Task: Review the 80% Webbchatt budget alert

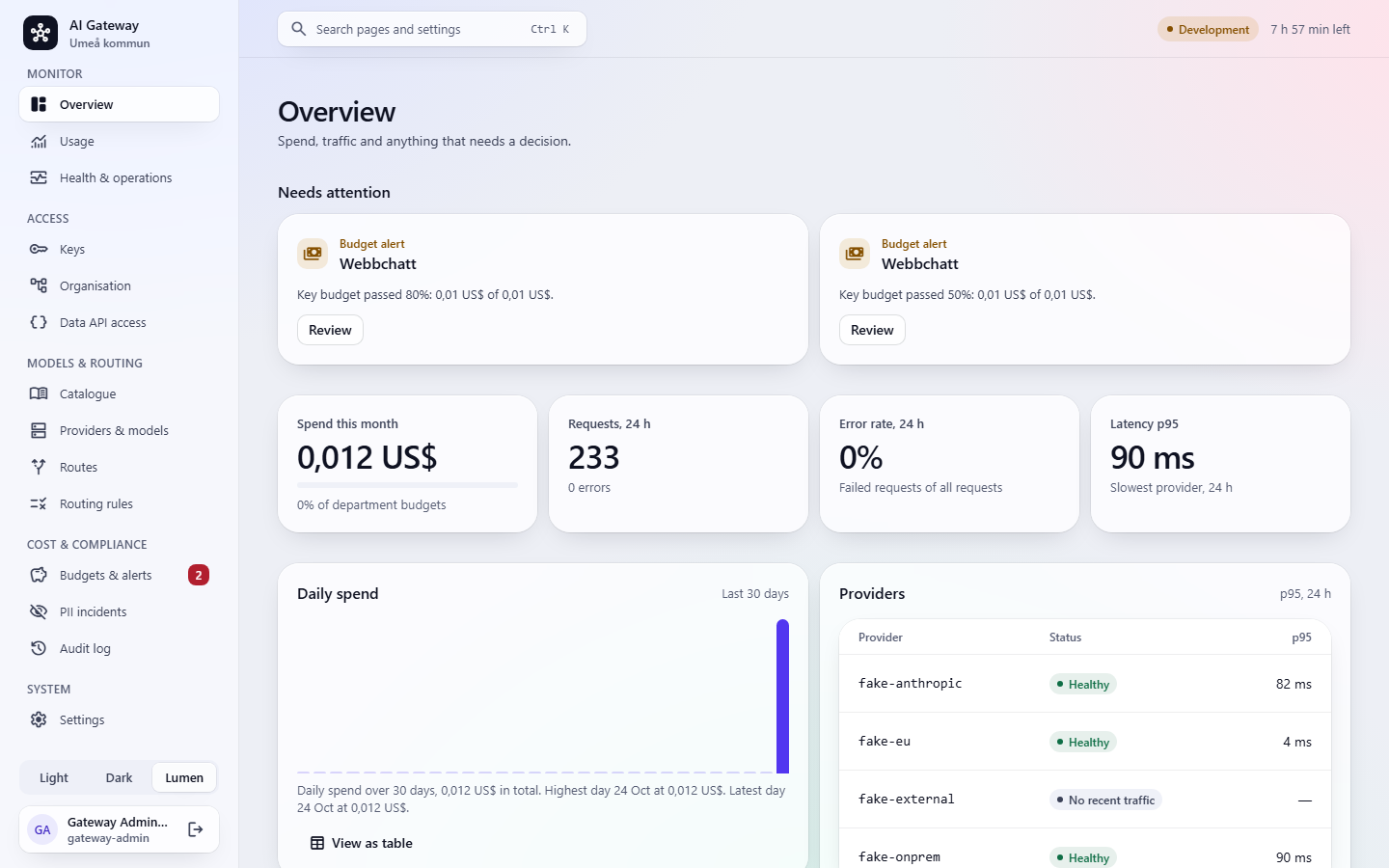Action: pyautogui.click(x=330, y=330)
